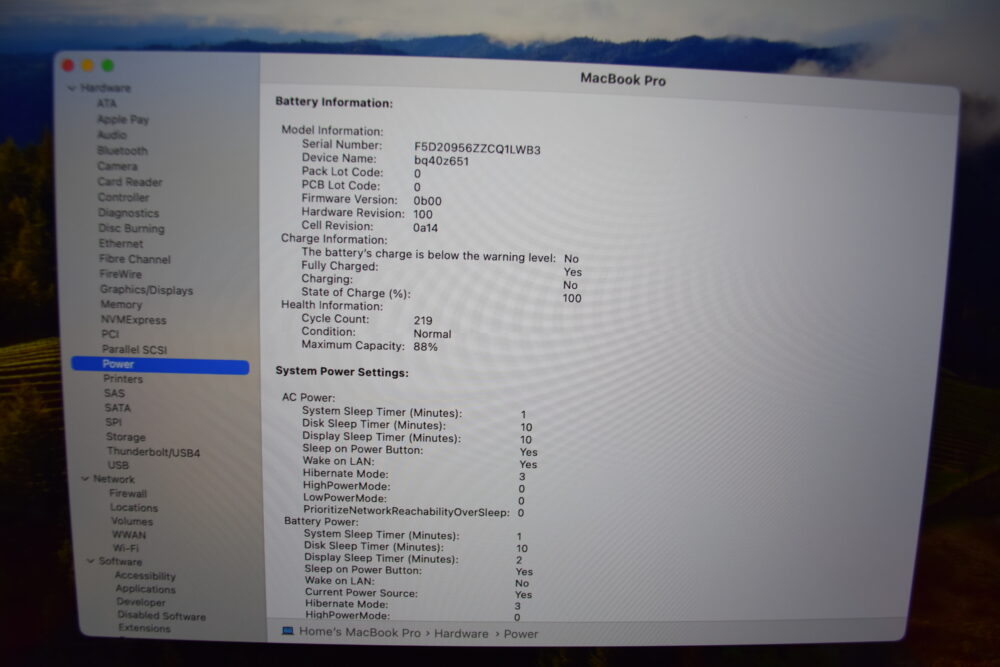Screen dimensions: 1000x667
Task: Select Disc Burning entry
Action: click(131, 228)
